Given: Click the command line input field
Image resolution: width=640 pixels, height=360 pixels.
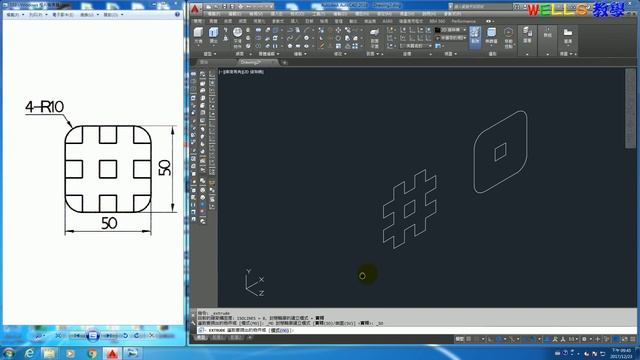Looking at the screenshot, I should click(416, 330).
